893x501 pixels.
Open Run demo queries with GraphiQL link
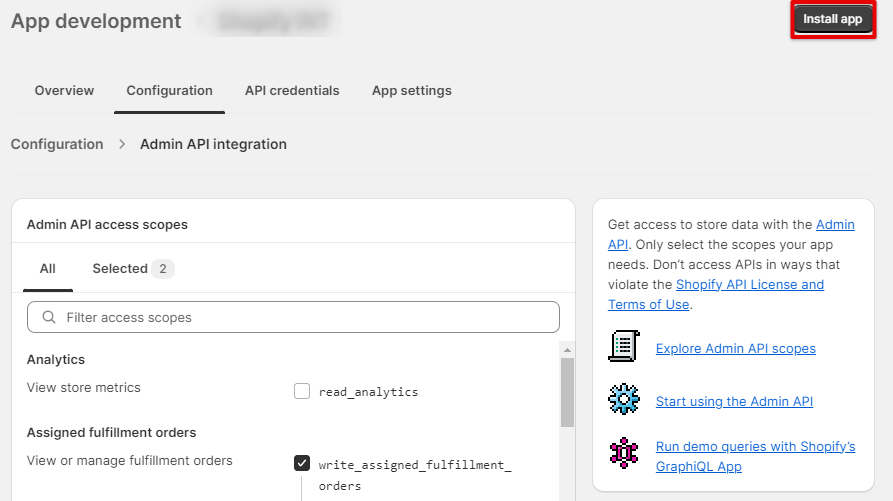pos(755,456)
